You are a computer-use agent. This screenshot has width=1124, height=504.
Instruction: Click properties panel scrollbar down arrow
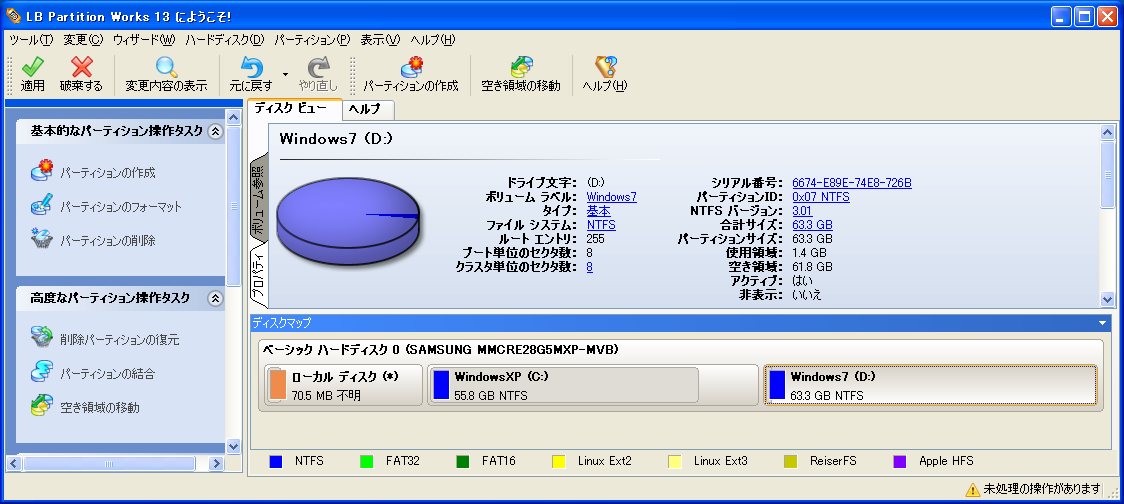click(x=1108, y=300)
